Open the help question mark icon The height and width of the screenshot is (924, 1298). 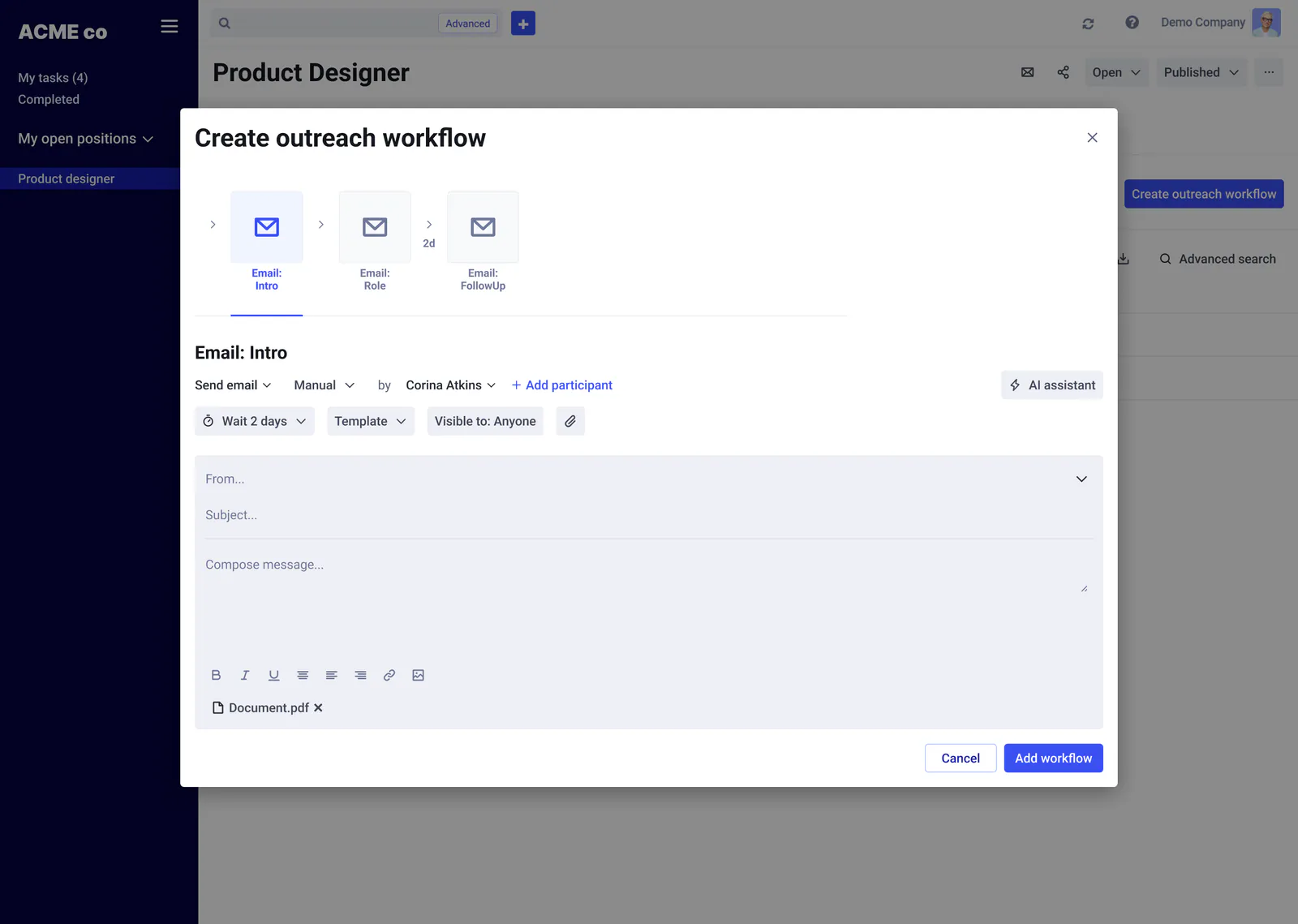pyautogui.click(x=1132, y=23)
